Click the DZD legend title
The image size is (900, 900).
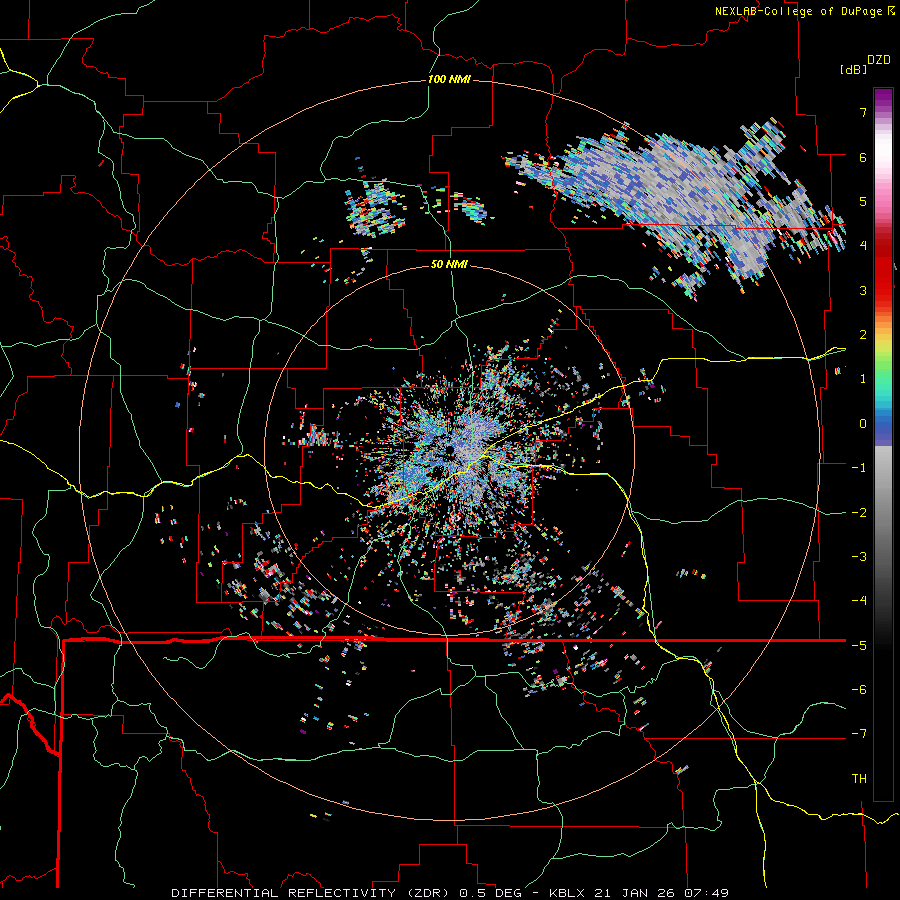tap(879, 60)
